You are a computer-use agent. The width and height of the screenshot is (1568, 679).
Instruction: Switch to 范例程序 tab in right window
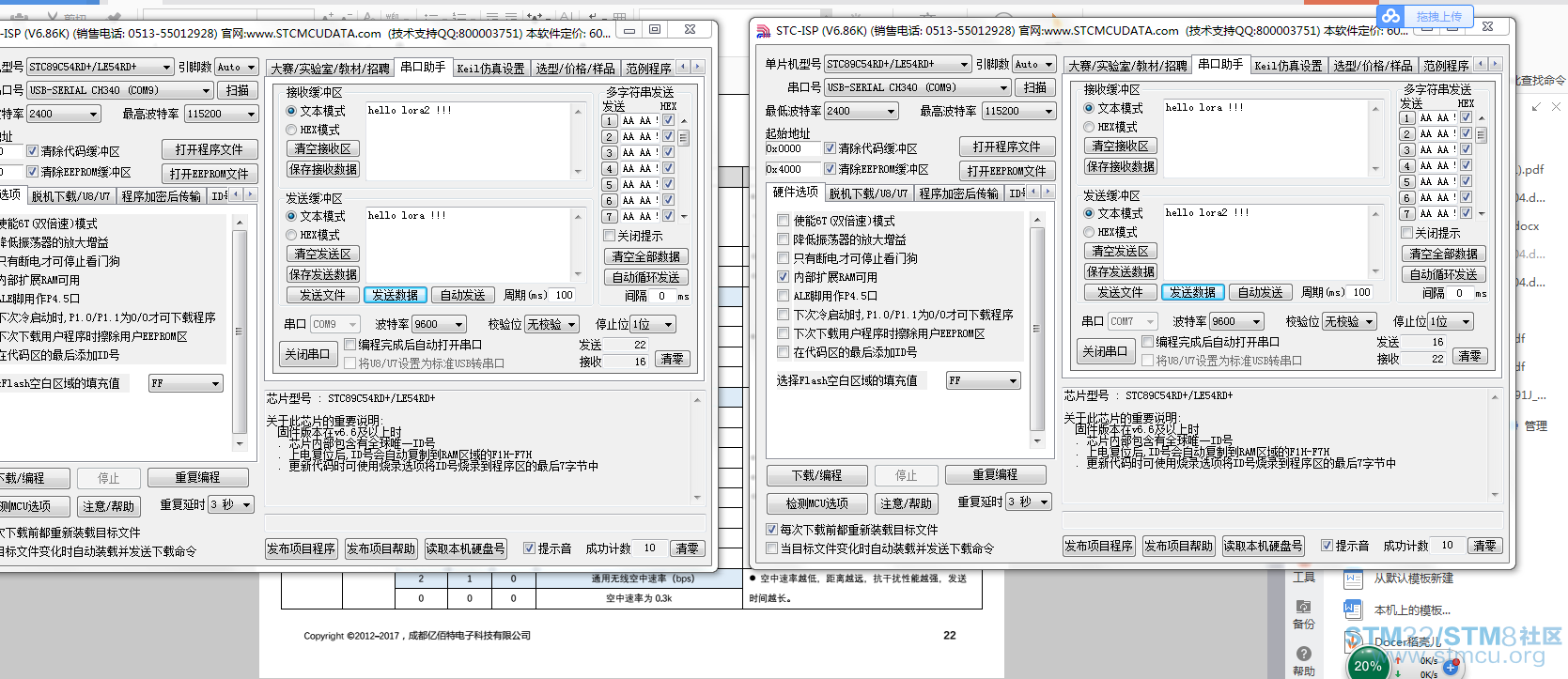coord(1446,66)
